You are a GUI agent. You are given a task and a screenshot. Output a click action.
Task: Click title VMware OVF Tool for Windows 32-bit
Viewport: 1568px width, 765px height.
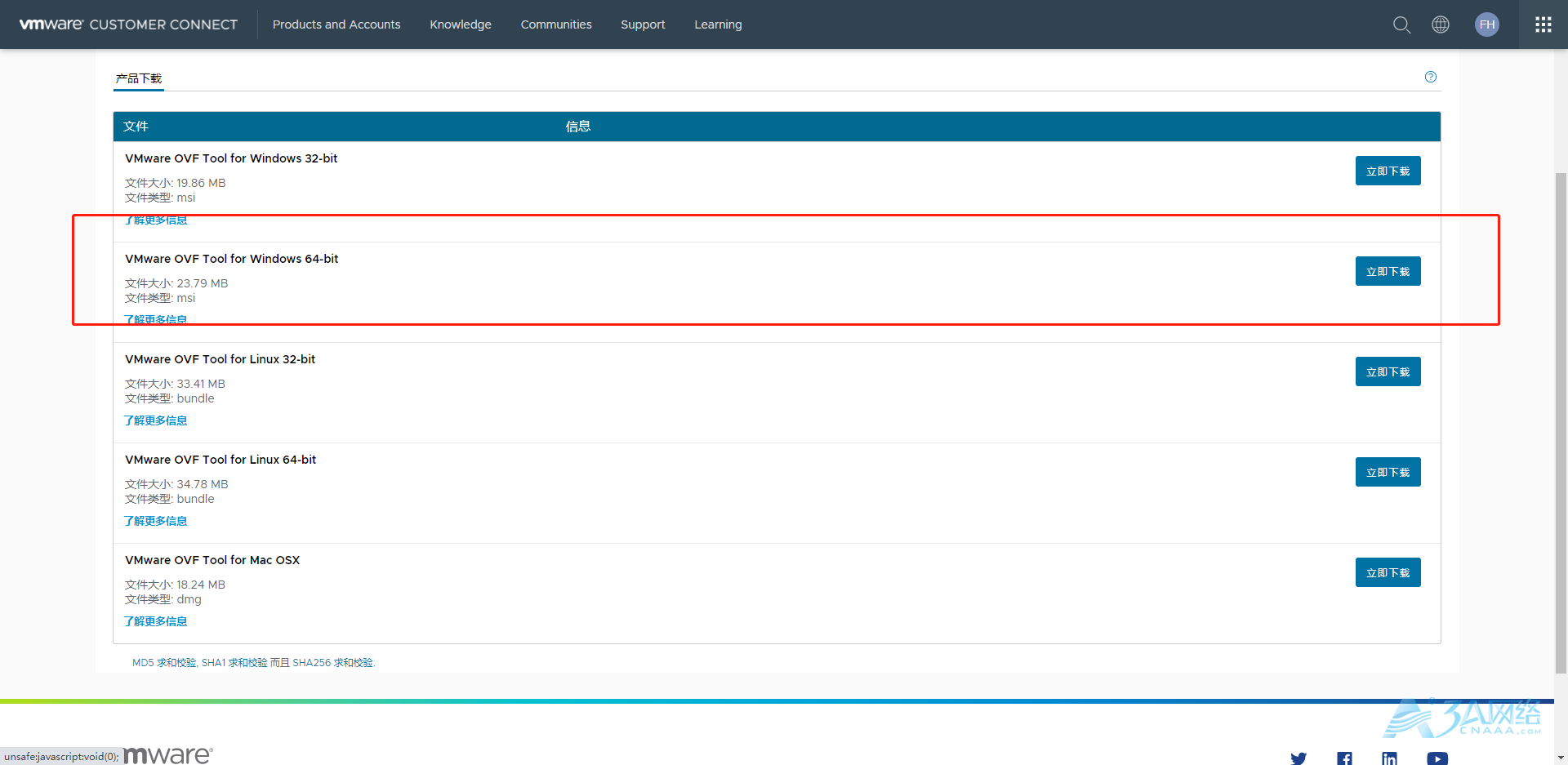[x=231, y=158]
